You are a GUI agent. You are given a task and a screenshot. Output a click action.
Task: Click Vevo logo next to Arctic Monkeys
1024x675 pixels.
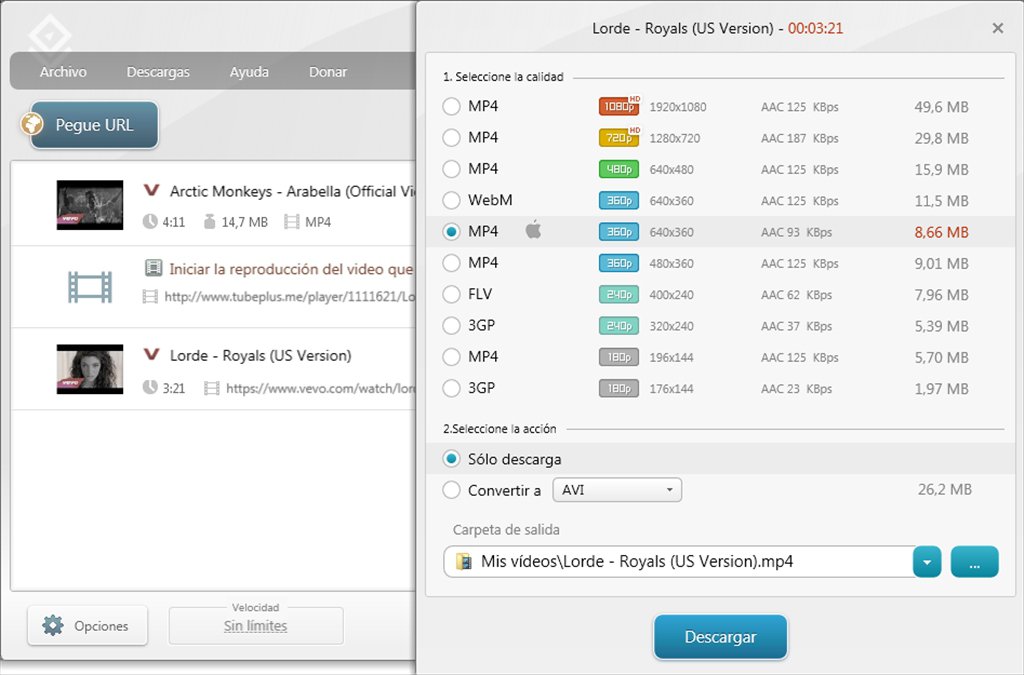click(152, 191)
